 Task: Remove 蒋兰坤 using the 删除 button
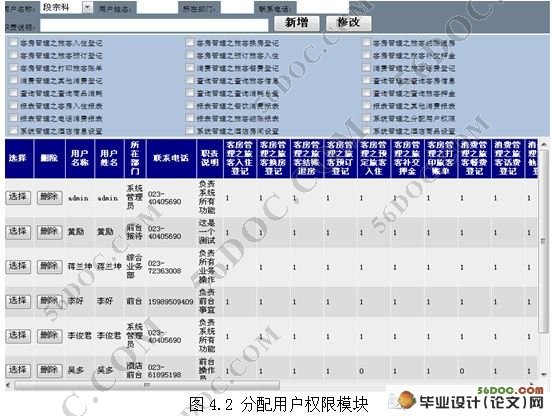coord(49,266)
